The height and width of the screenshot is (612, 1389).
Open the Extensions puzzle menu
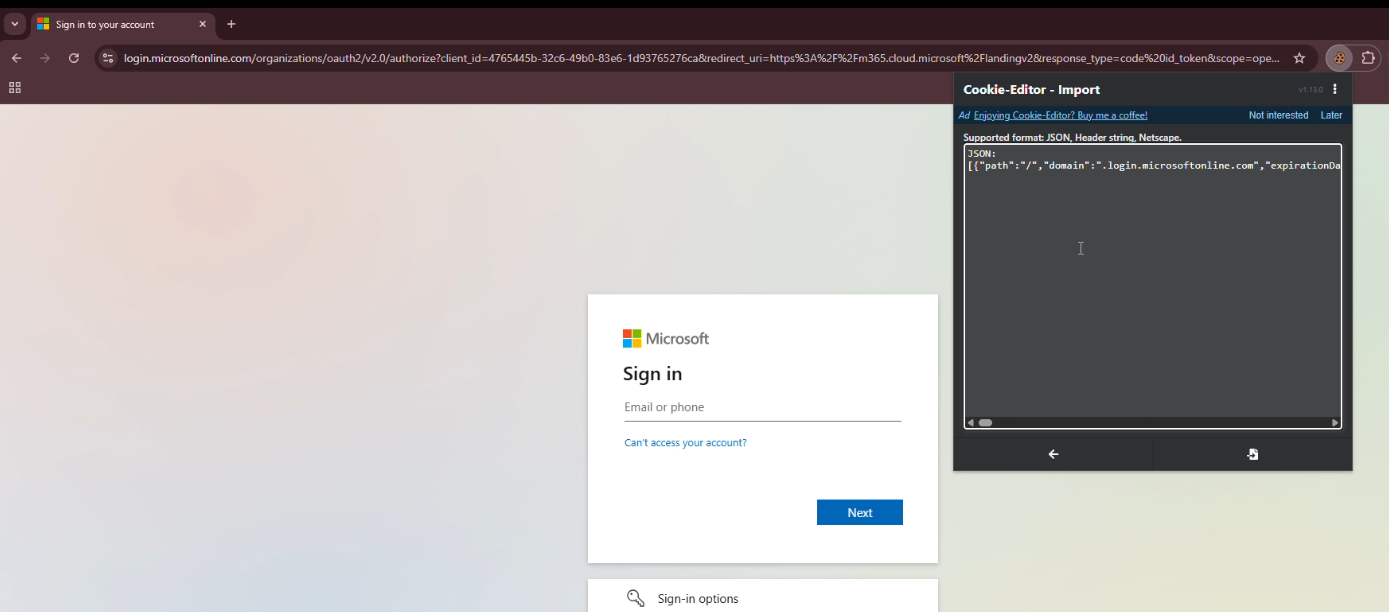coord(1369,58)
